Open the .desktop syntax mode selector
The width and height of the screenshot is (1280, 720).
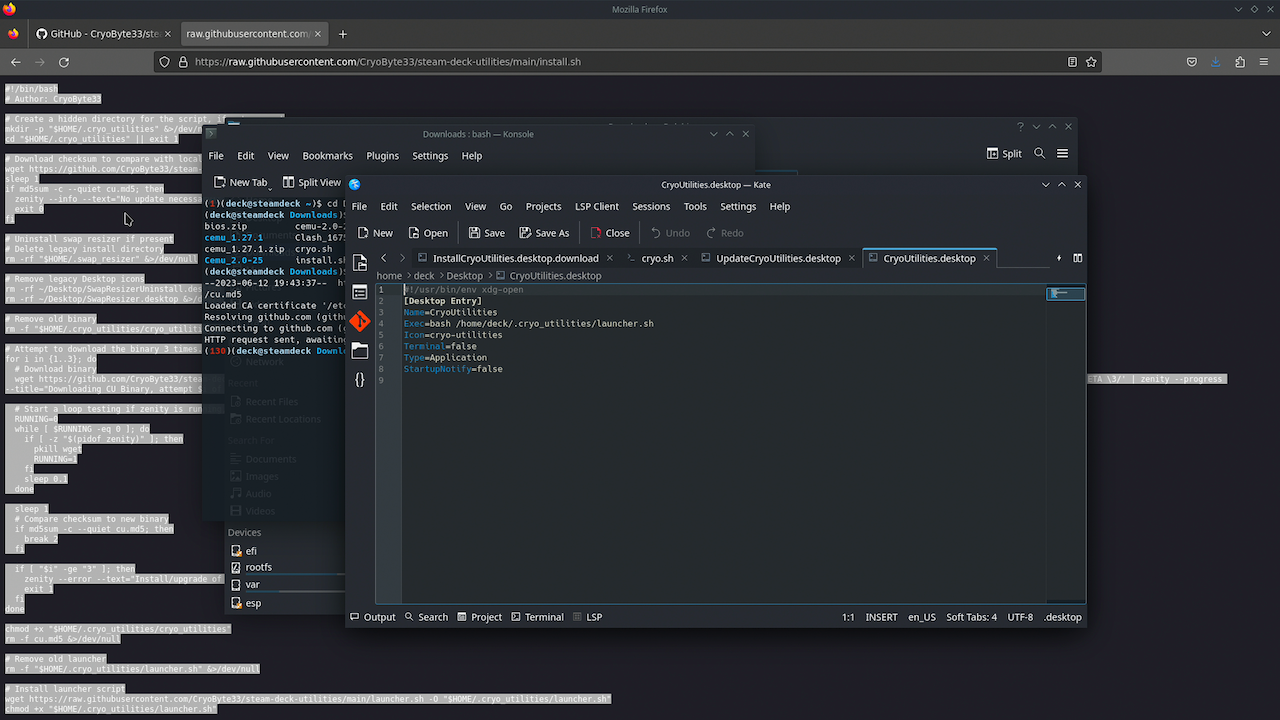coord(1062,617)
